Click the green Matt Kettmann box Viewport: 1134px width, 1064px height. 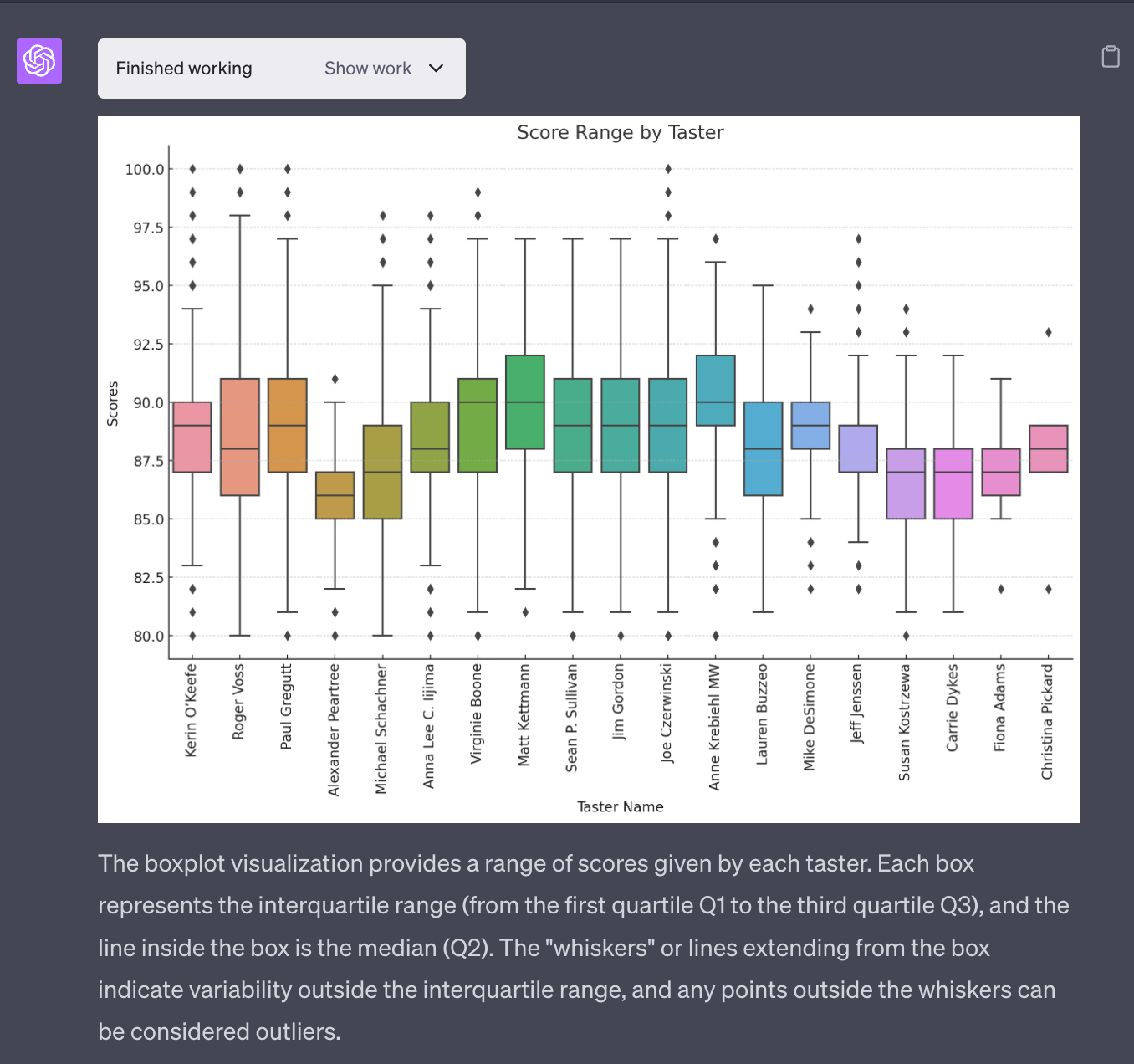click(x=524, y=402)
